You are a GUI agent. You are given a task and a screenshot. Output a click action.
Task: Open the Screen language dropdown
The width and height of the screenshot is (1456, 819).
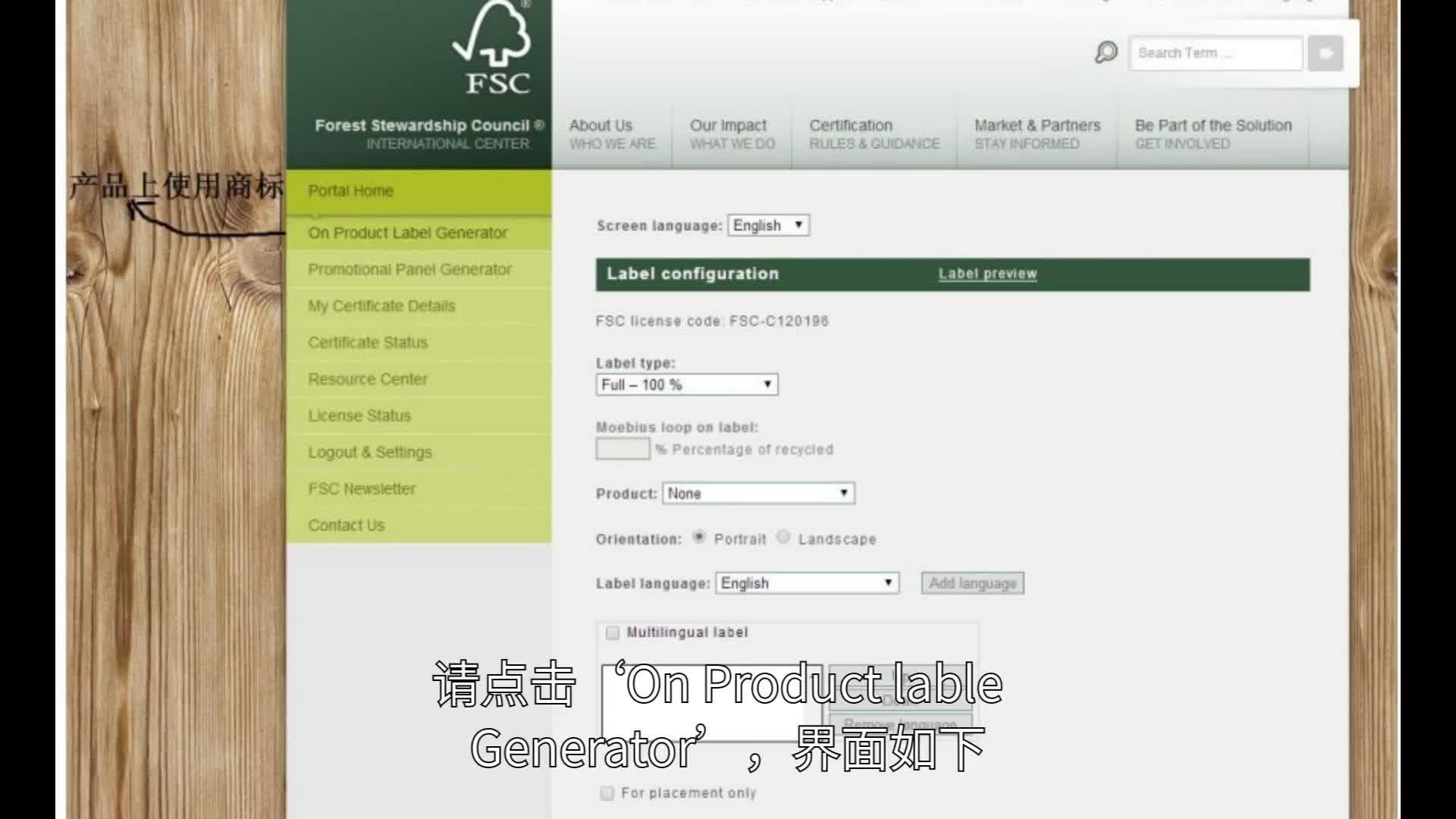767,225
